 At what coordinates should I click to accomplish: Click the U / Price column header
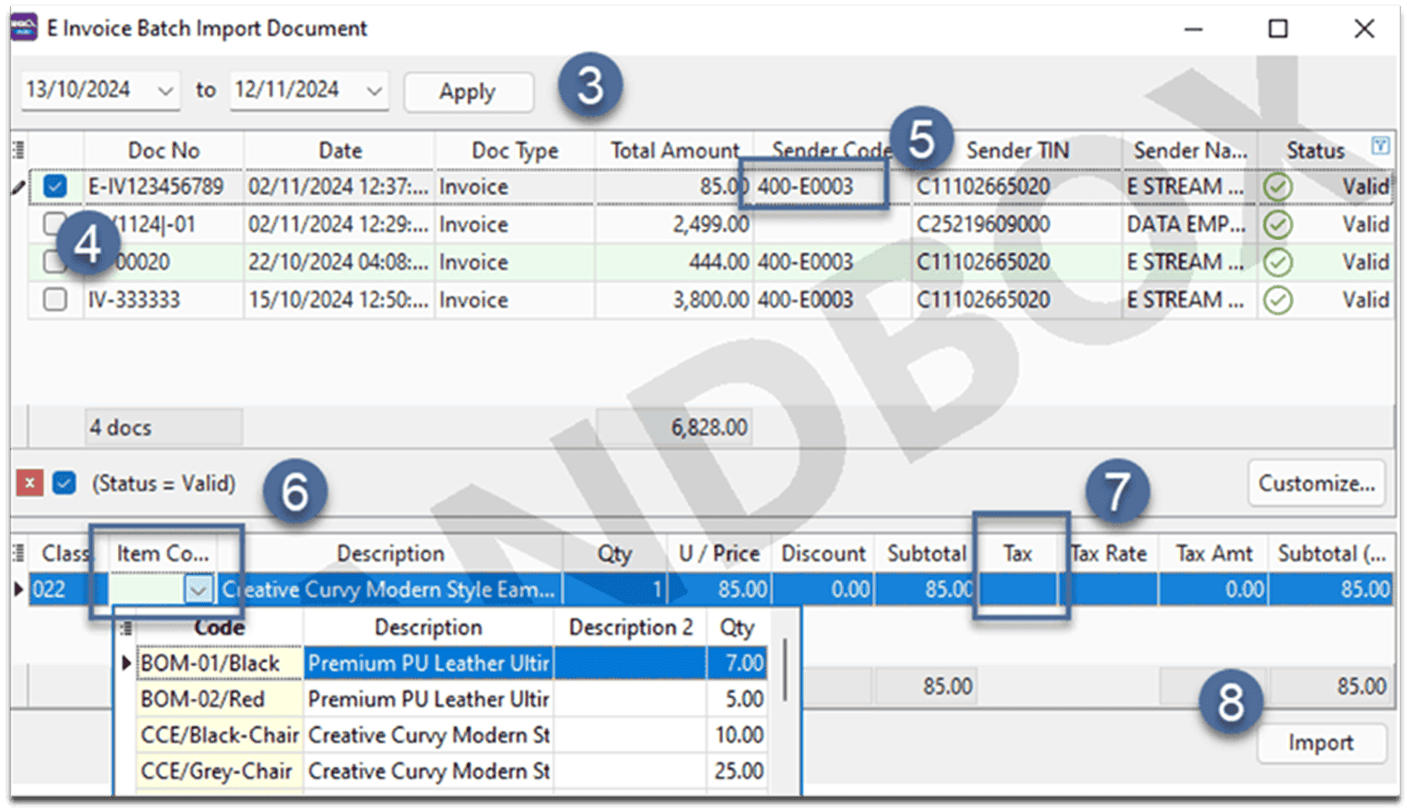[718, 553]
